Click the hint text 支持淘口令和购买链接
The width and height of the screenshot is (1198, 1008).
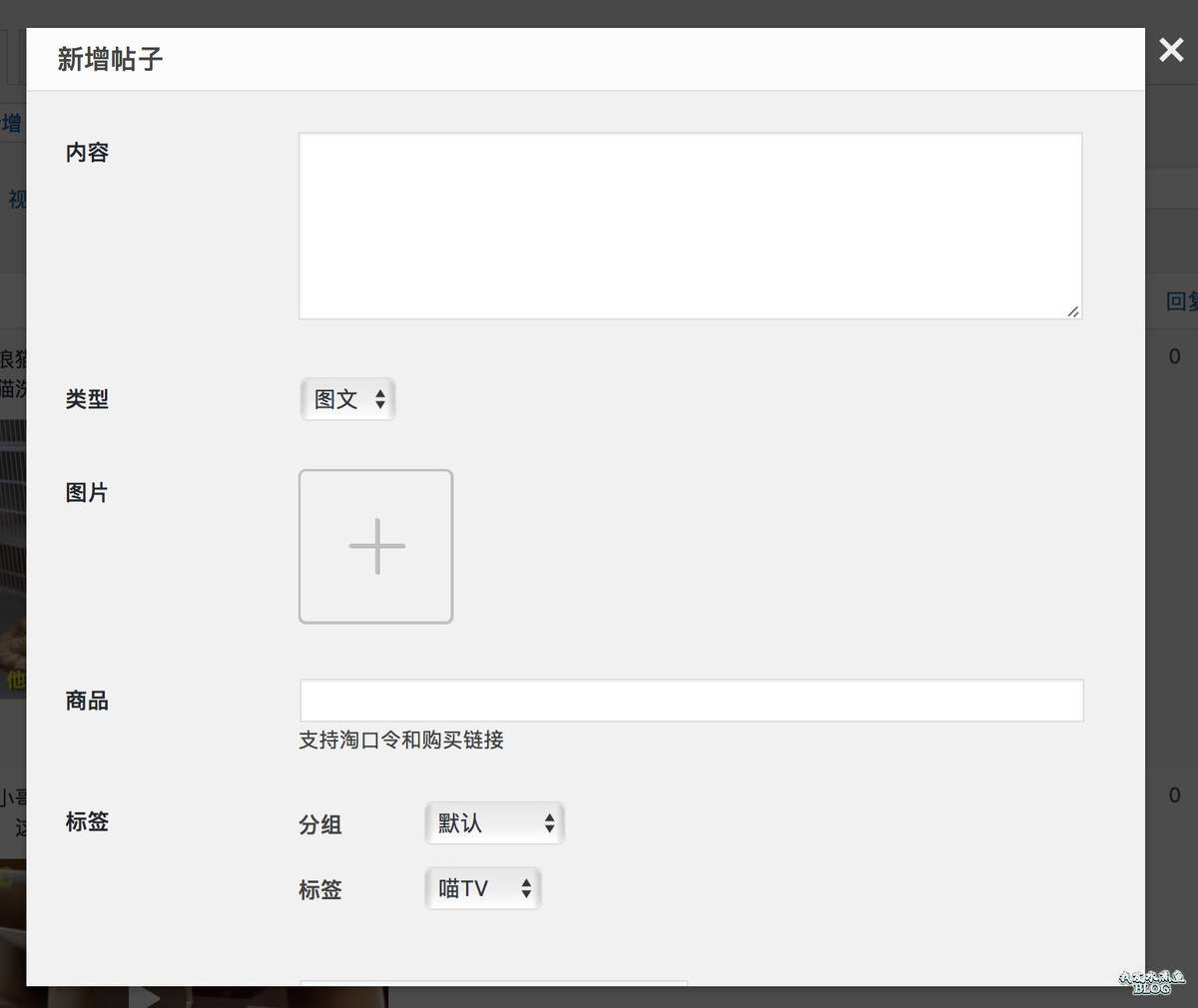coord(401,741)
